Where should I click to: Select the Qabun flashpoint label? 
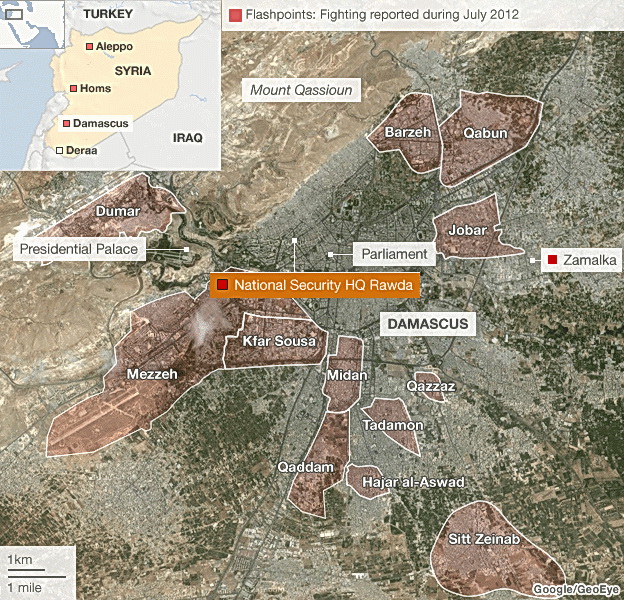486,133
